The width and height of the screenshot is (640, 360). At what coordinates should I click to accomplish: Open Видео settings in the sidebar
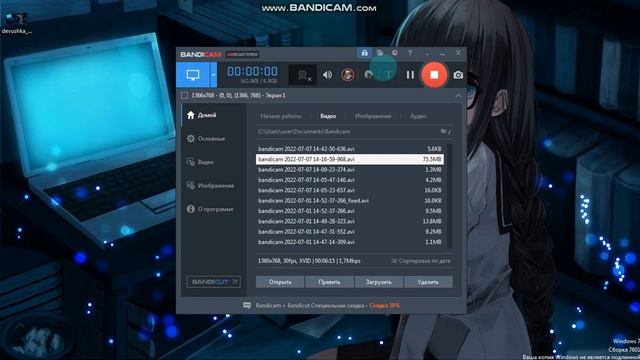200,162
